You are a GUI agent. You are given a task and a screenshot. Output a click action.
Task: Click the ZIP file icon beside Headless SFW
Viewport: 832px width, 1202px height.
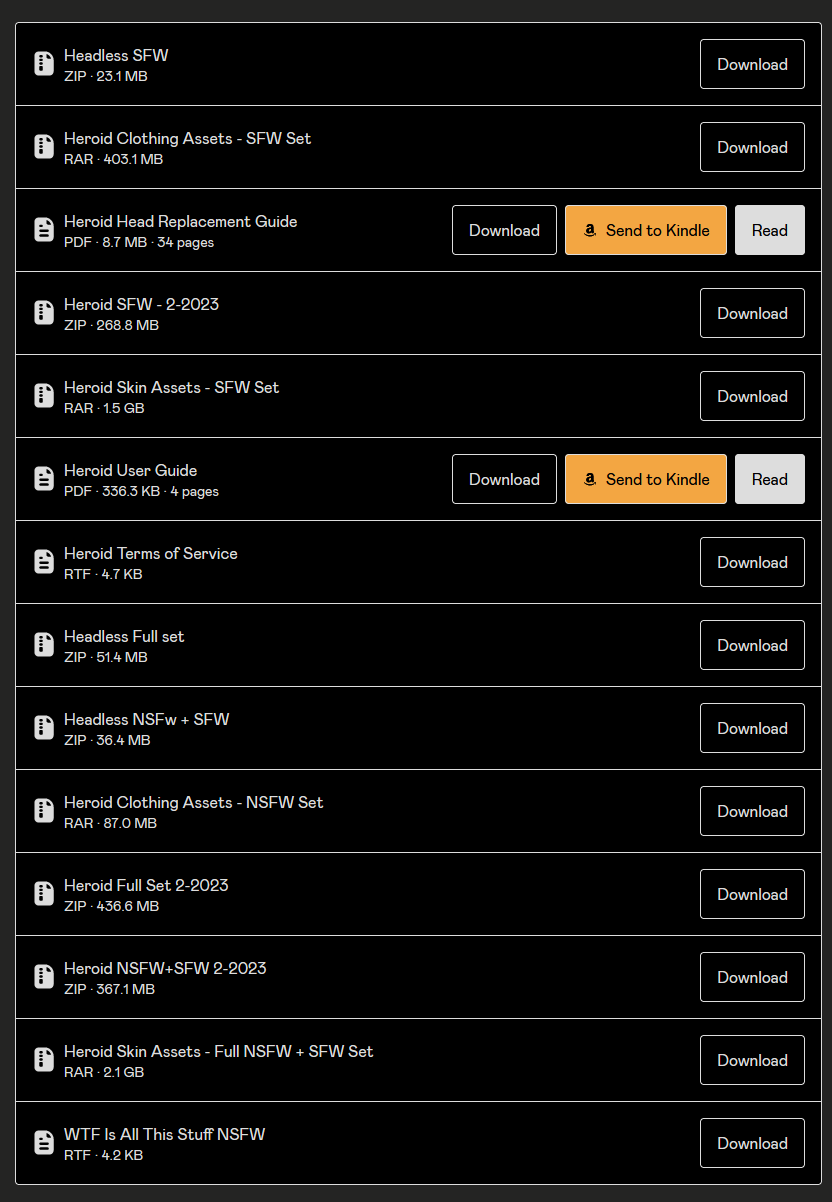point(44,64)
